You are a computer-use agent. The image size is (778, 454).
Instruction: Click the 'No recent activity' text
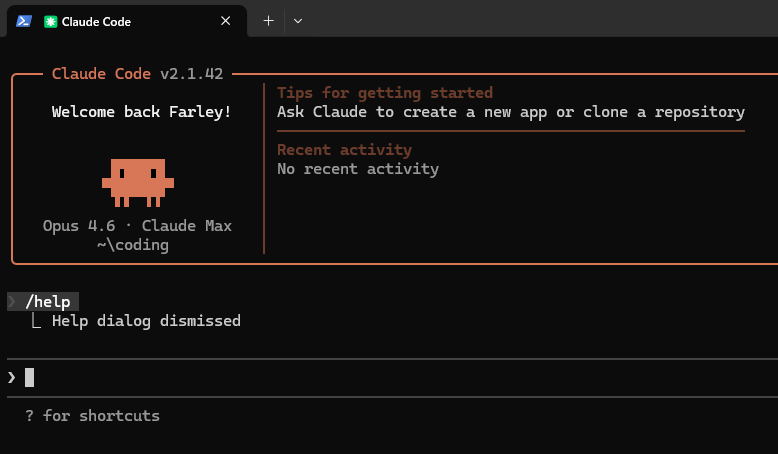(358, 169)
